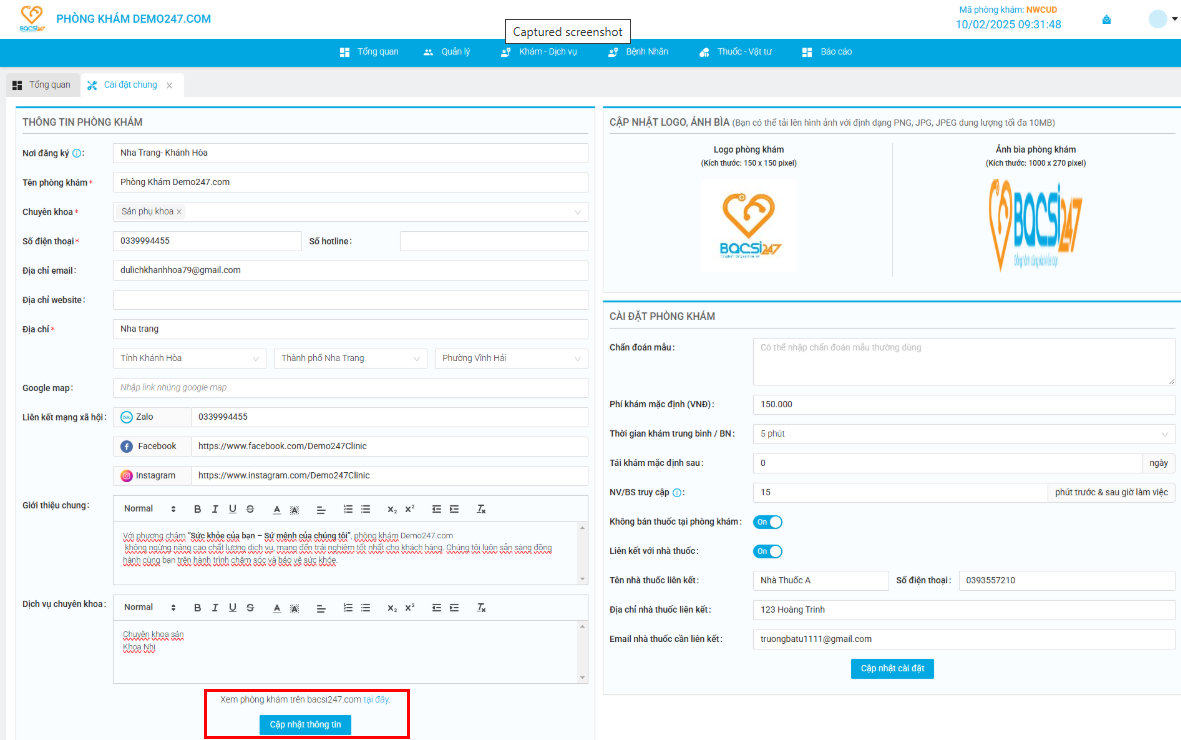Underline text in Giới thiệu chung editor

point(233,509)
